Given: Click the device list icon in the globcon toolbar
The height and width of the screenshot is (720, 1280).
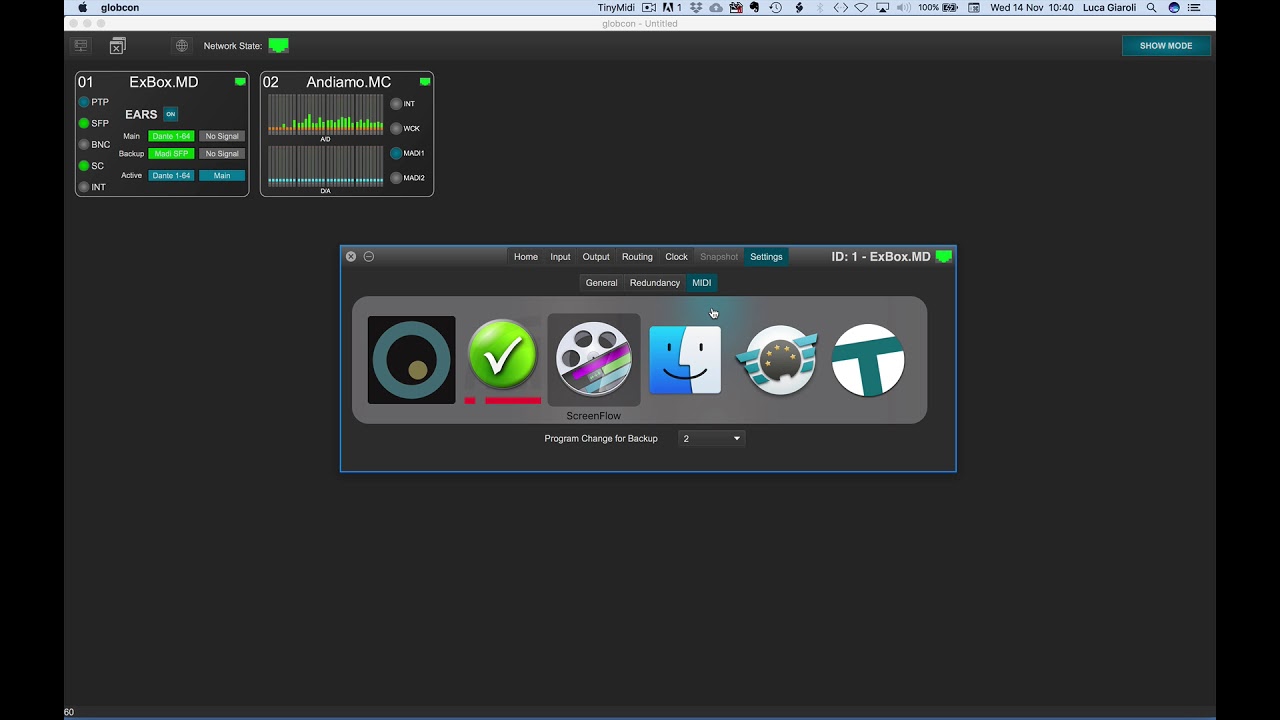Looking at the screenshot, I should pyautogui.click(x=82, y=46).
